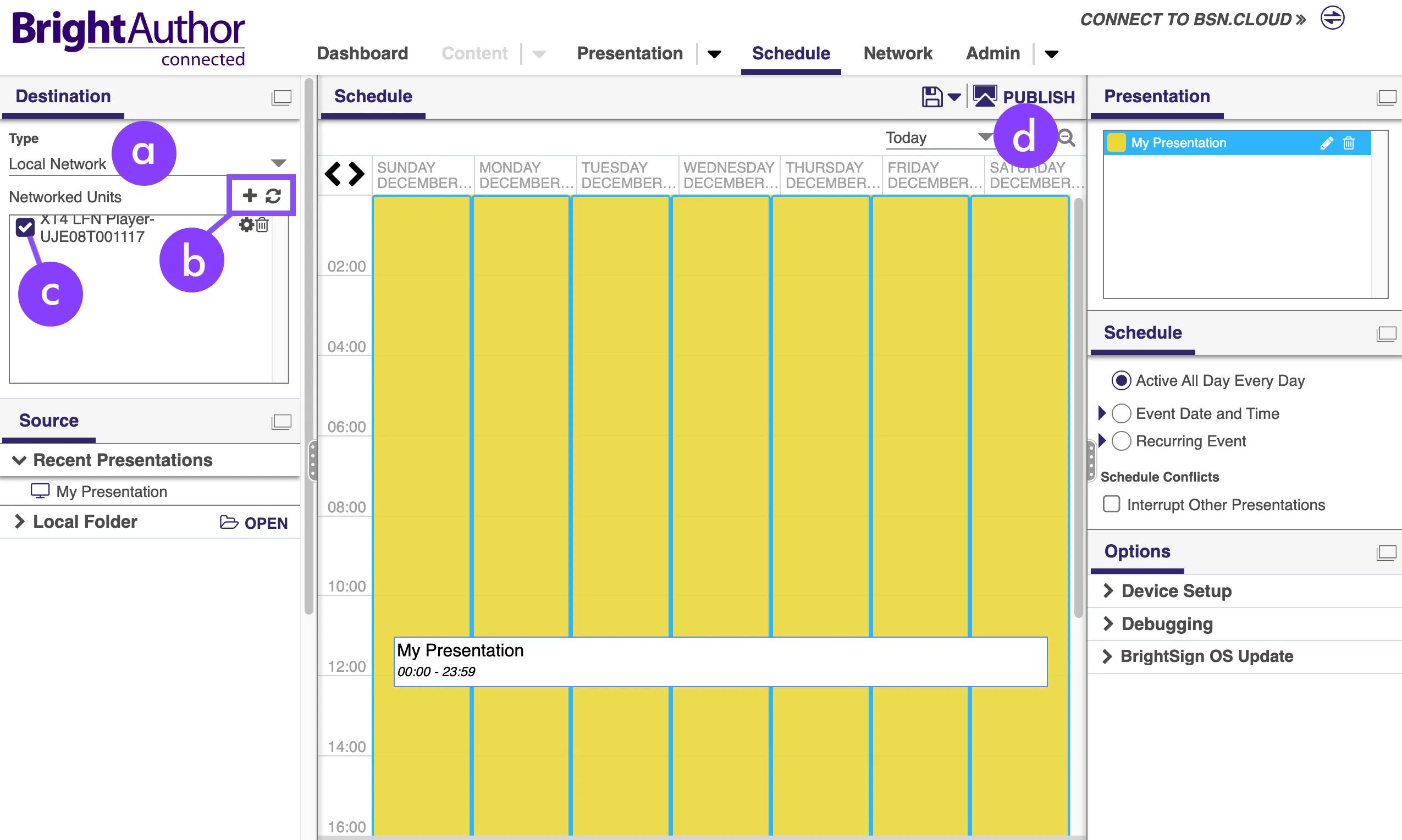The width and height of the screenshot is (1402, 840).
Task: Open the Presentation tab
Action: (x=630, y=53)
